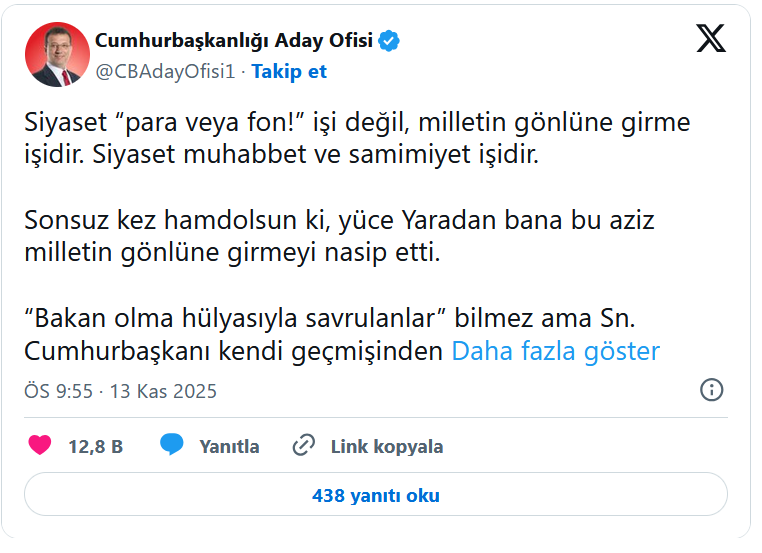Open the profile photo avatar
This screenshot has width=762, height=553.
pyautogui.click(x=57, y=55)
